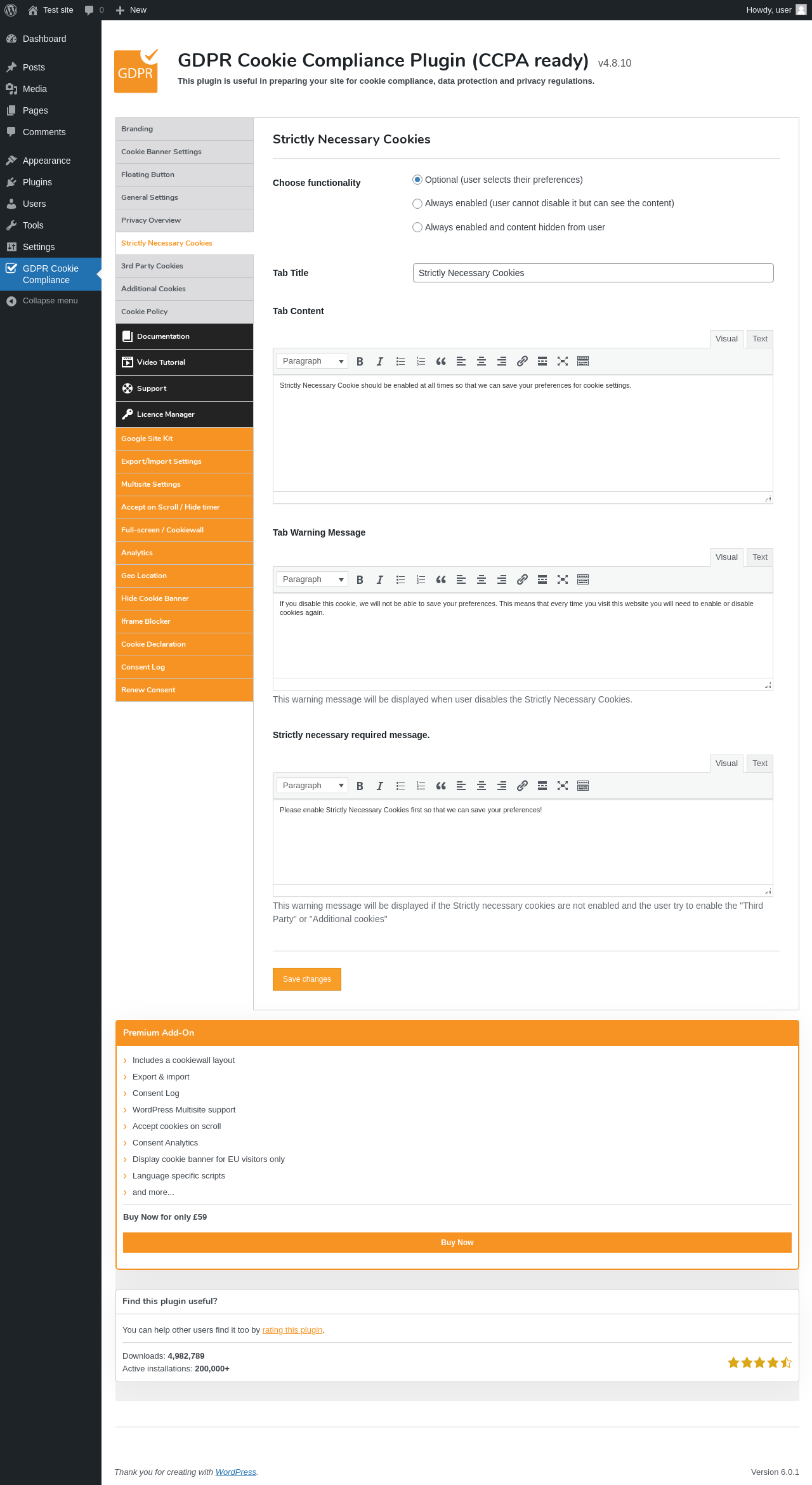The width and height of the screenshot is (812, 1485).
Task: Open fullscreen in required message editor
Action: pyautogui.click(x=563, y=786)
